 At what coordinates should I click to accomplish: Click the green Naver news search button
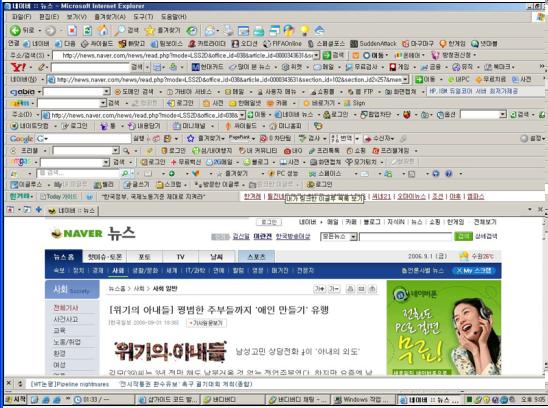463,237
